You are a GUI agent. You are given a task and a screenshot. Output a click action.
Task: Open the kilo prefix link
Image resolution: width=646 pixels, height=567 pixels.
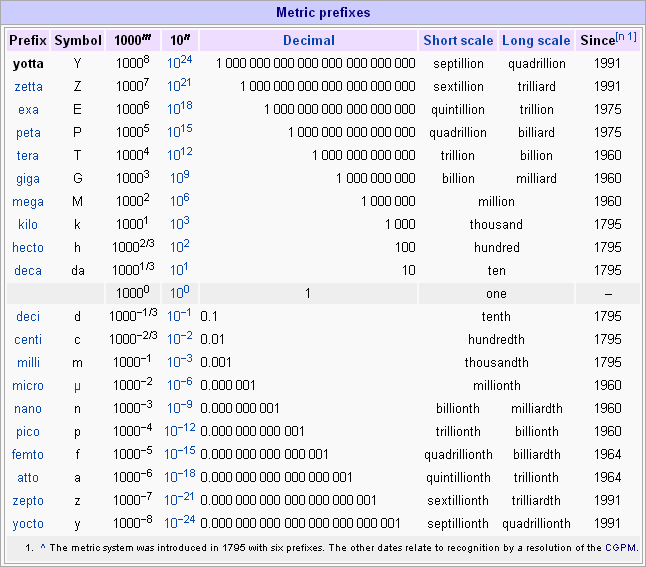click(28, 225)
